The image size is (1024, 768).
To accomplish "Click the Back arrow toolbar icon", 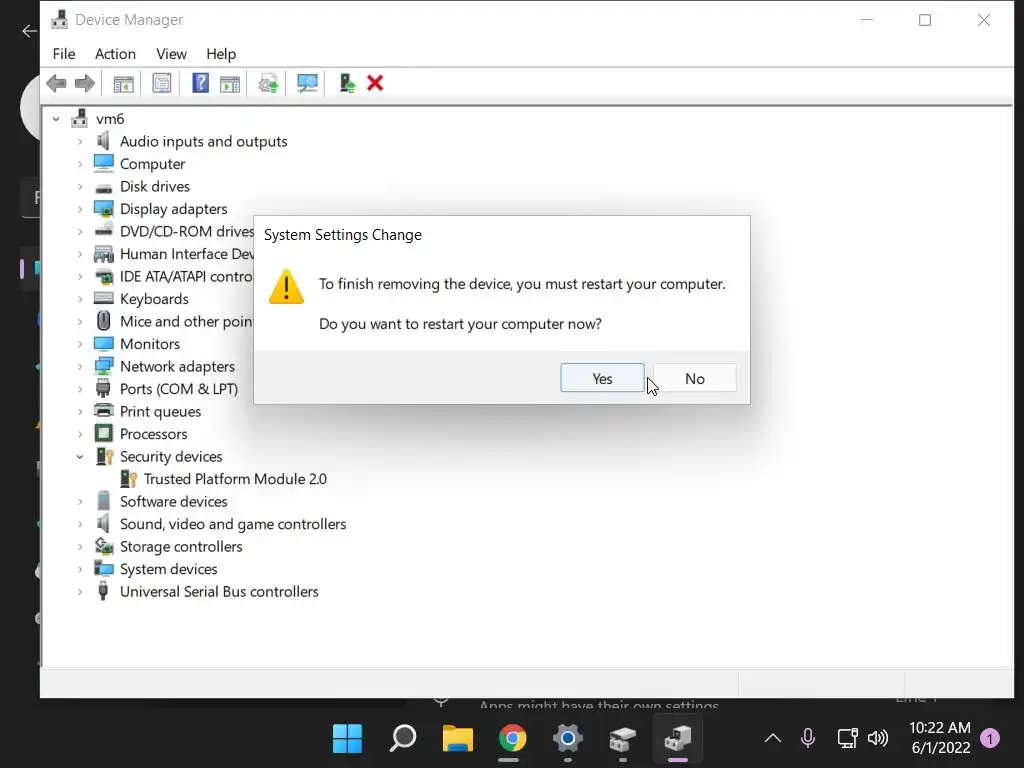I will [57, 83].
